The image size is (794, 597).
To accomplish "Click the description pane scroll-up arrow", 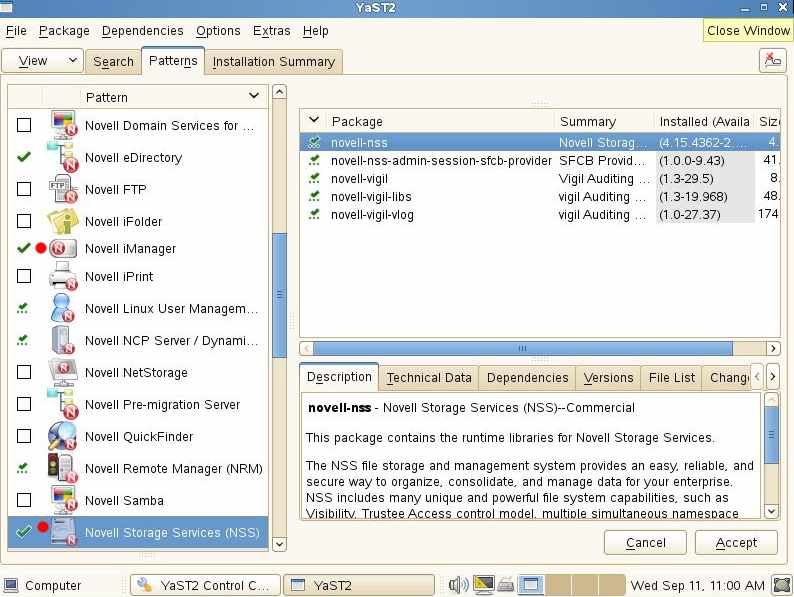I will [x=771, y=400].
